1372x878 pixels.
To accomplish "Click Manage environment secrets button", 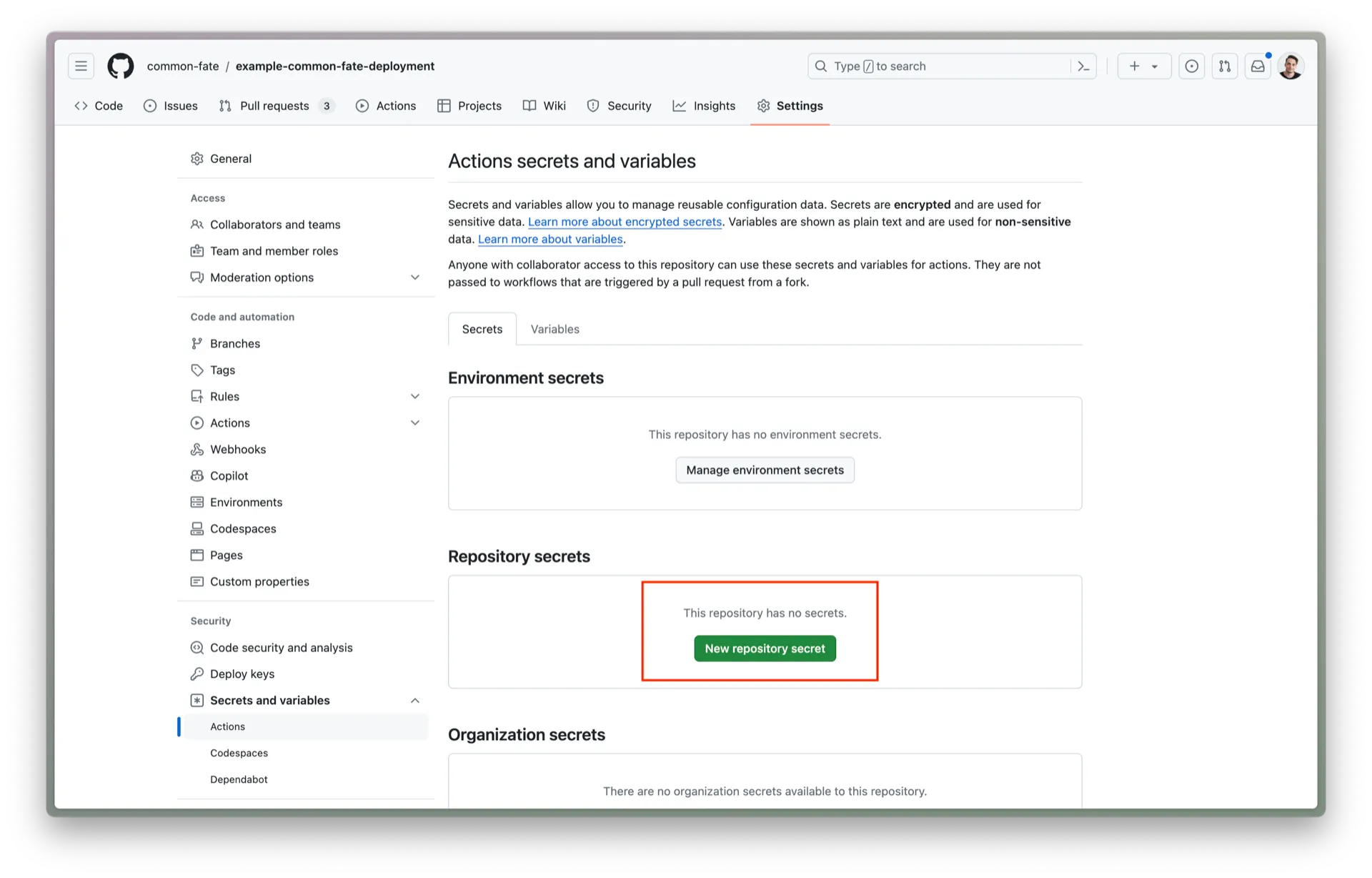I will (x=765, y=470).
